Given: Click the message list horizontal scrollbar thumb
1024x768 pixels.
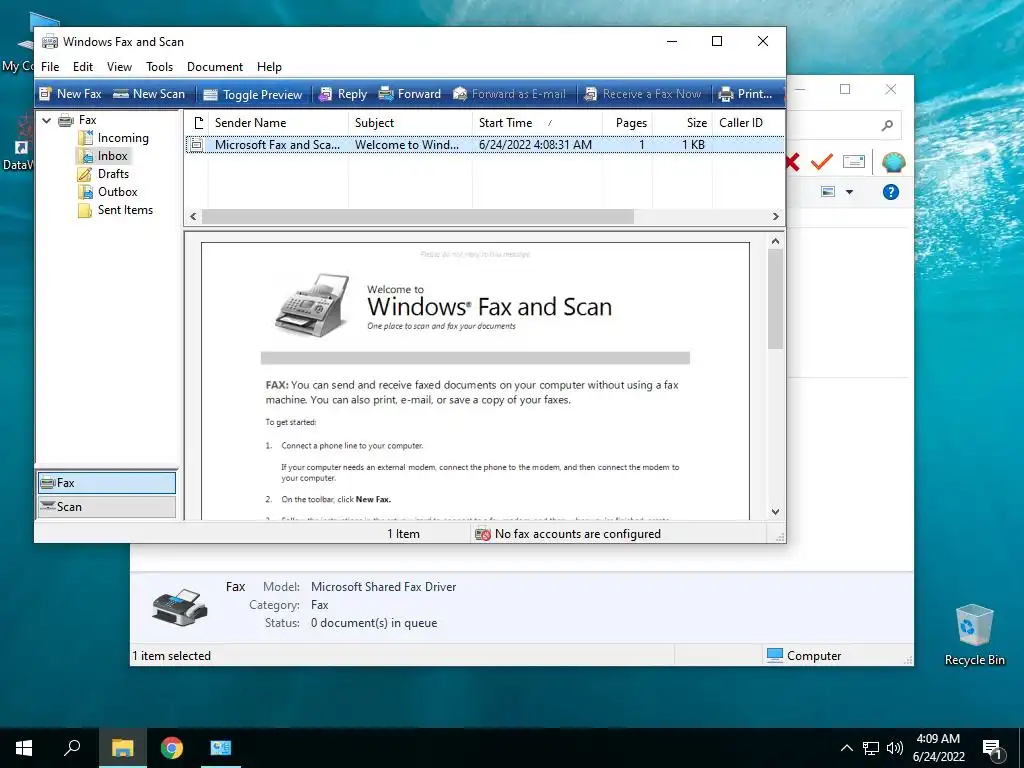Looking at the screenshot, I should tap(418, 217).
